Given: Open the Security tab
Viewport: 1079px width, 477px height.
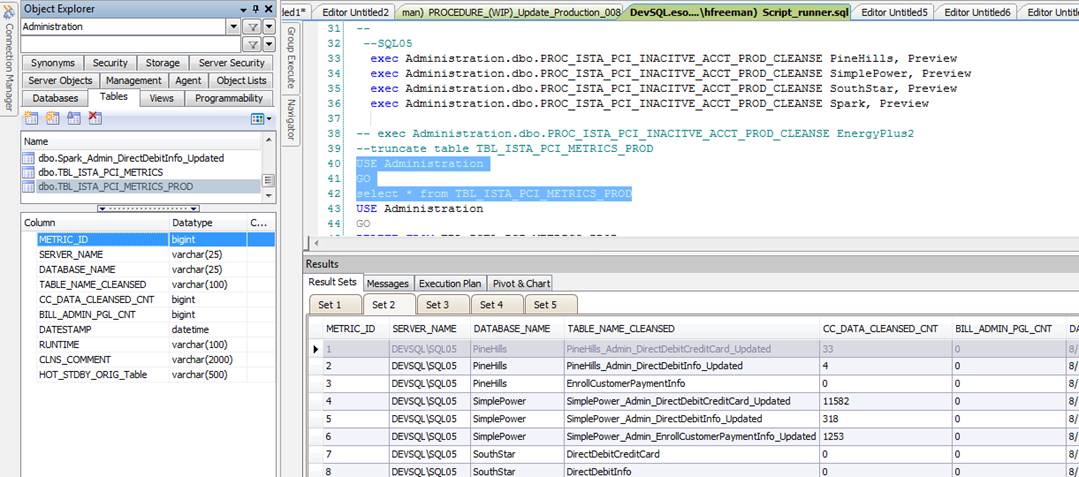Looking at the screenshot, I should [110, 63].
